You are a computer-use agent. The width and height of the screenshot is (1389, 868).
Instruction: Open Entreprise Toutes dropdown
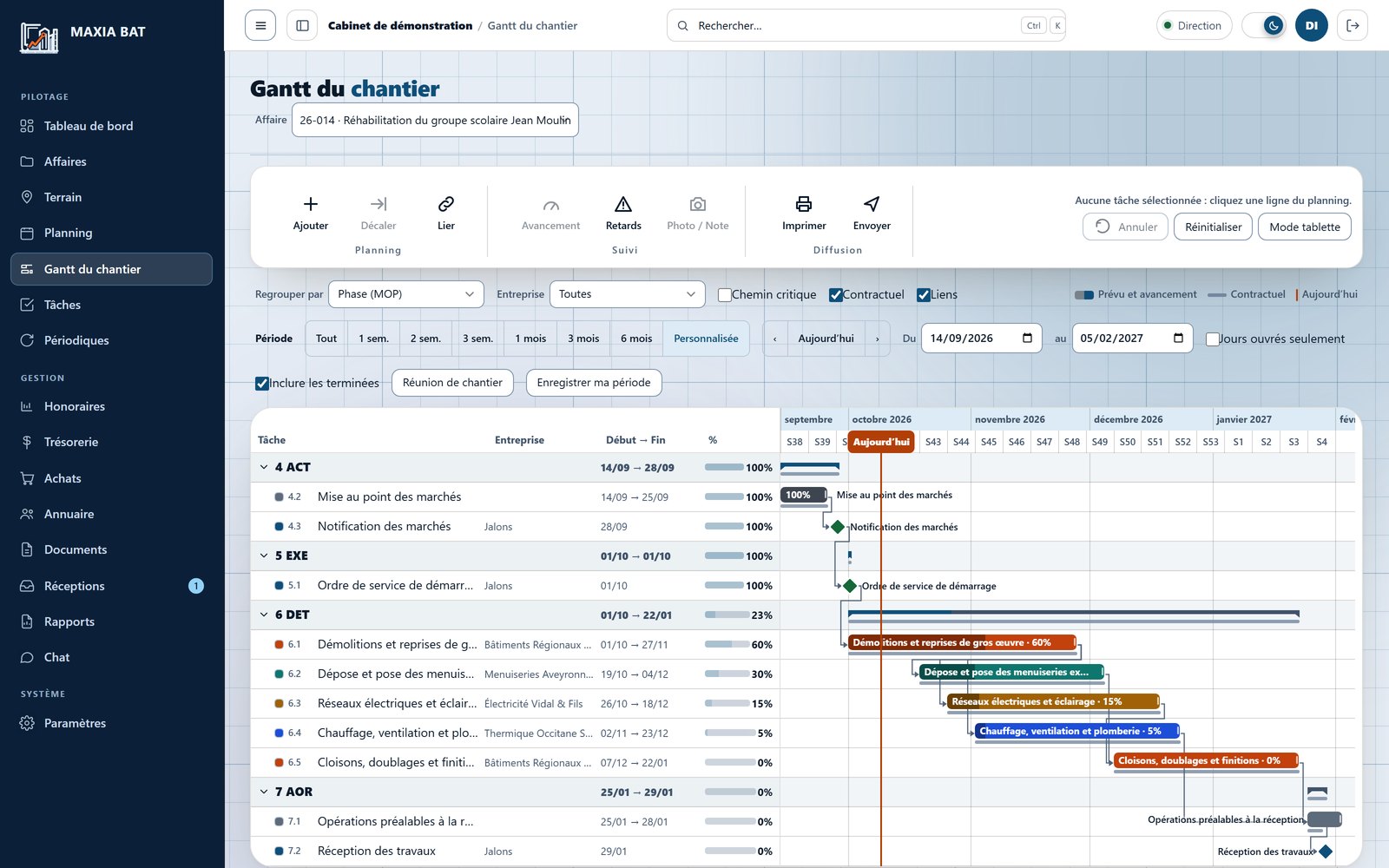tap(627, 294)
